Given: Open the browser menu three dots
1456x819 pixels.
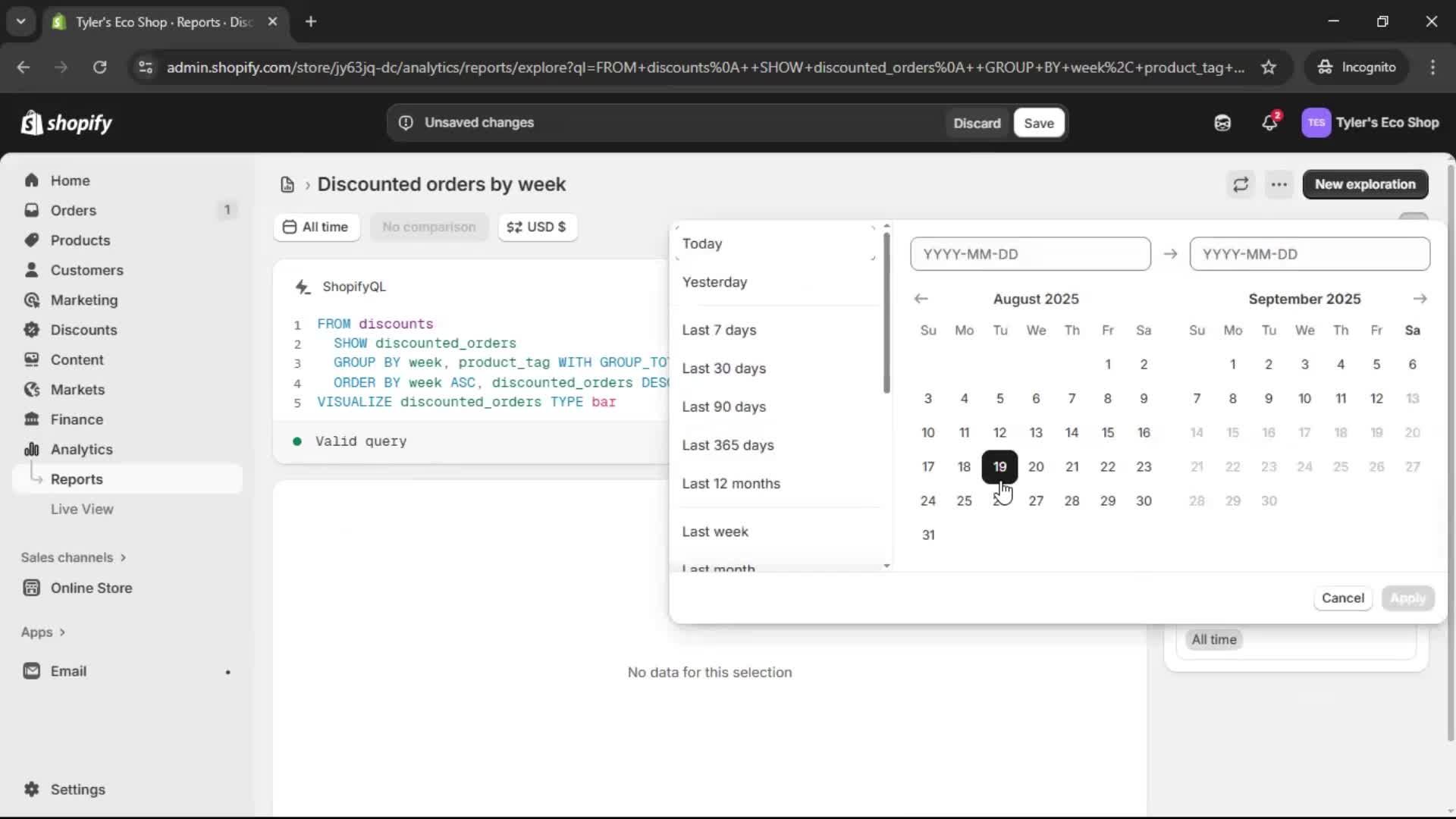Looking at the screenshot, I should 1432,67.
